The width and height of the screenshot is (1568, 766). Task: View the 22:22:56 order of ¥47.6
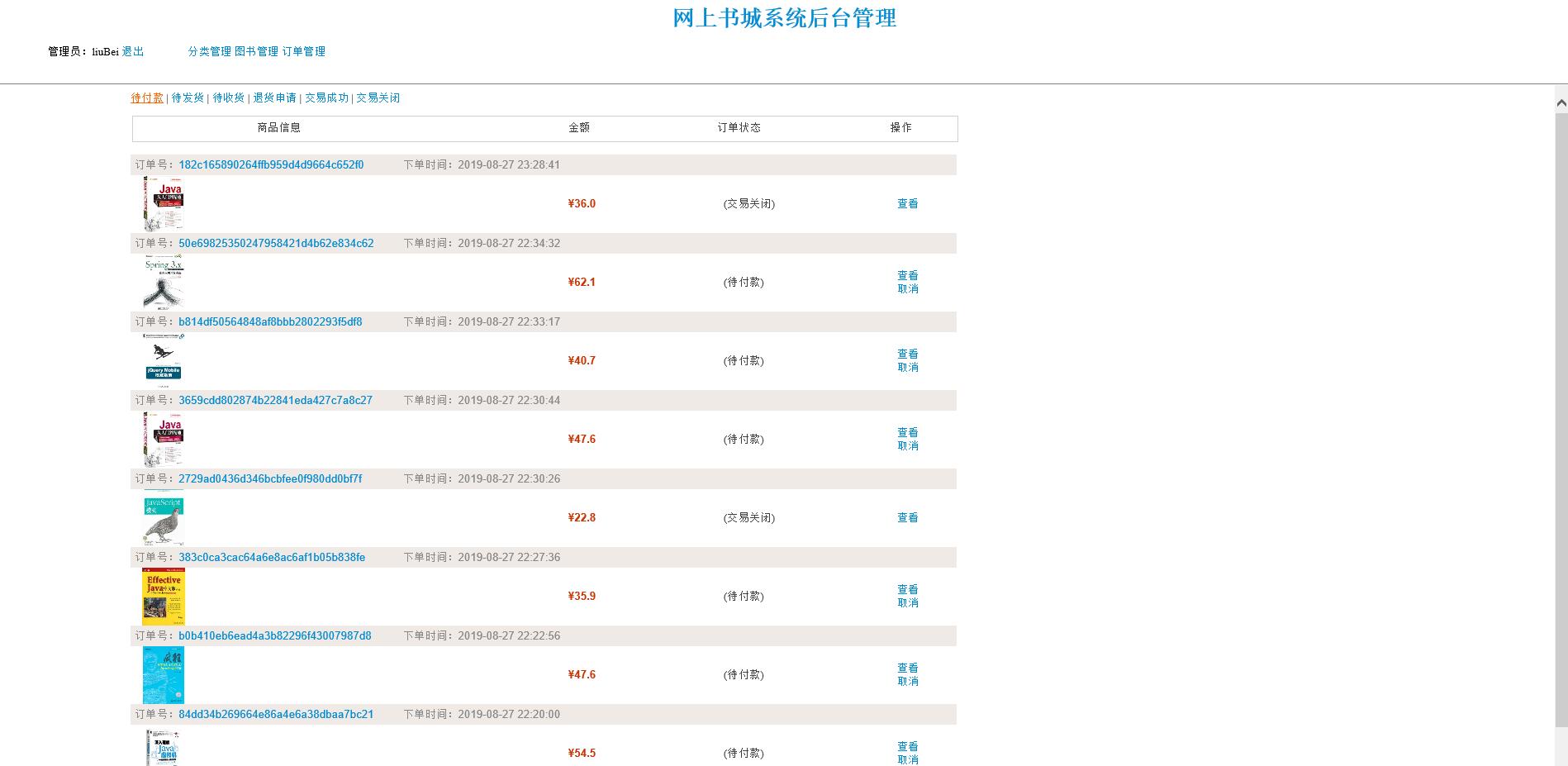[908, 668]
